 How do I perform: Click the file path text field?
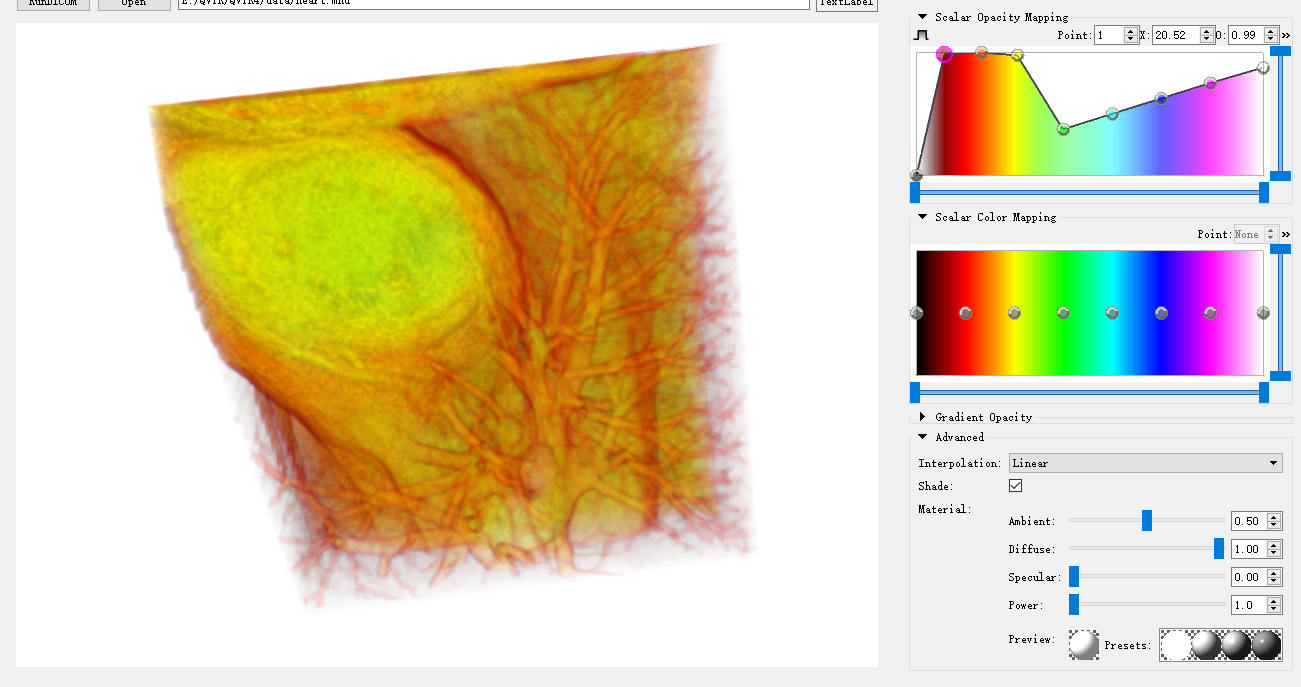point(493,4)
